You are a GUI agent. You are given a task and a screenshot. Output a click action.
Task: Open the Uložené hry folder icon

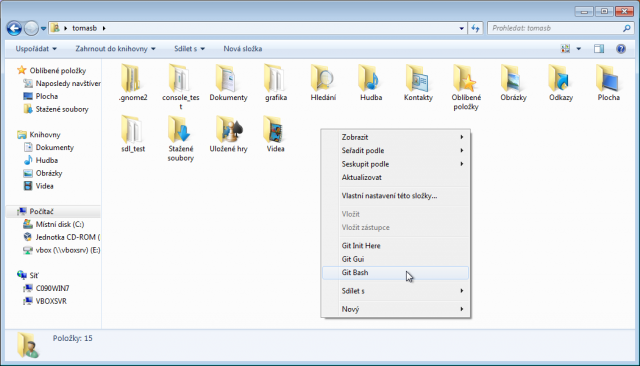pyautogui.click(x=228, y=129)
